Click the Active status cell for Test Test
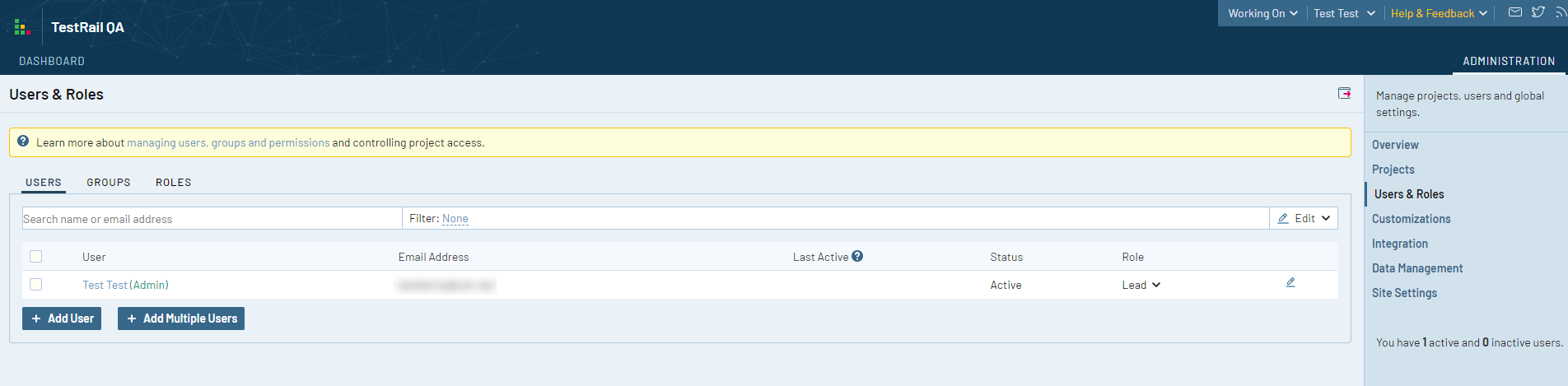1568x386 pixels. click(1006, 285)
